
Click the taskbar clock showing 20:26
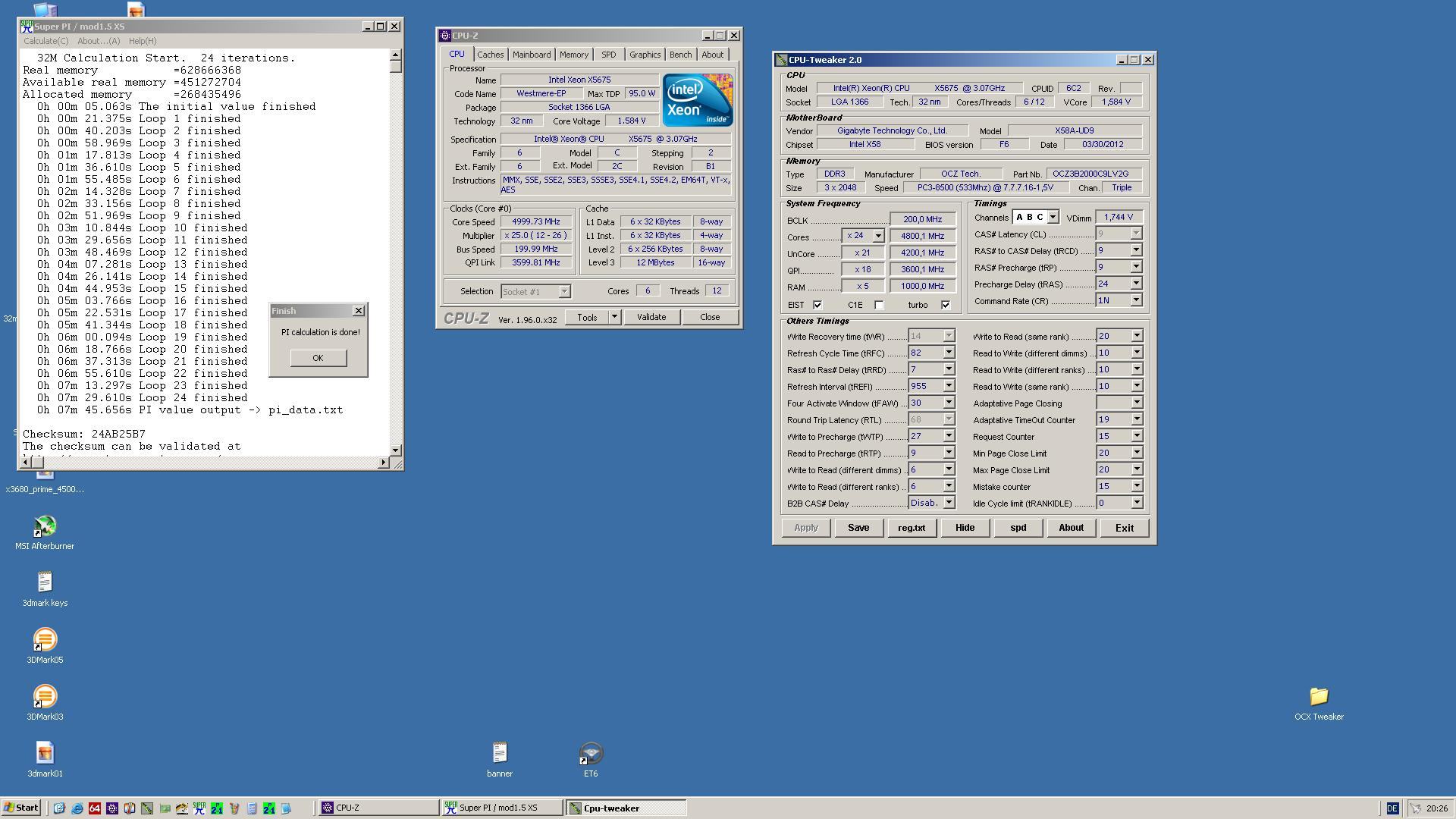coord(1436,808)
